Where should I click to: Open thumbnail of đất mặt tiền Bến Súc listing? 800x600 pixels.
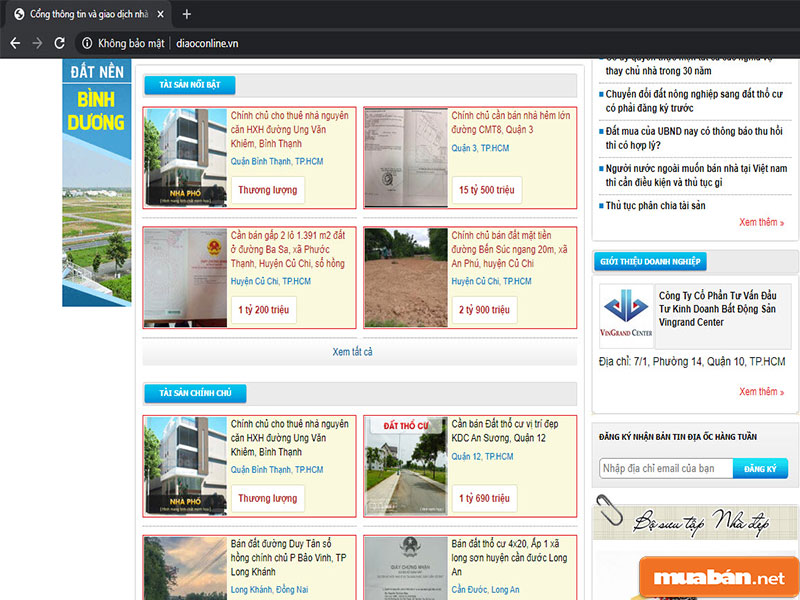[406, 278]
